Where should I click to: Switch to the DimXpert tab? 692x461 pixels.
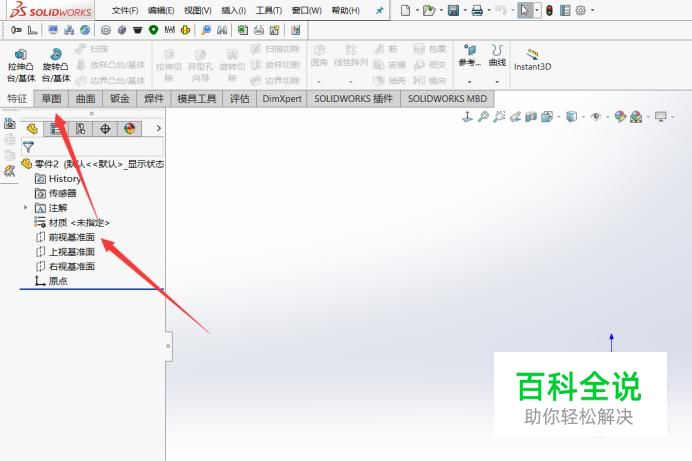pyautogui.click(x=282, y=98)
